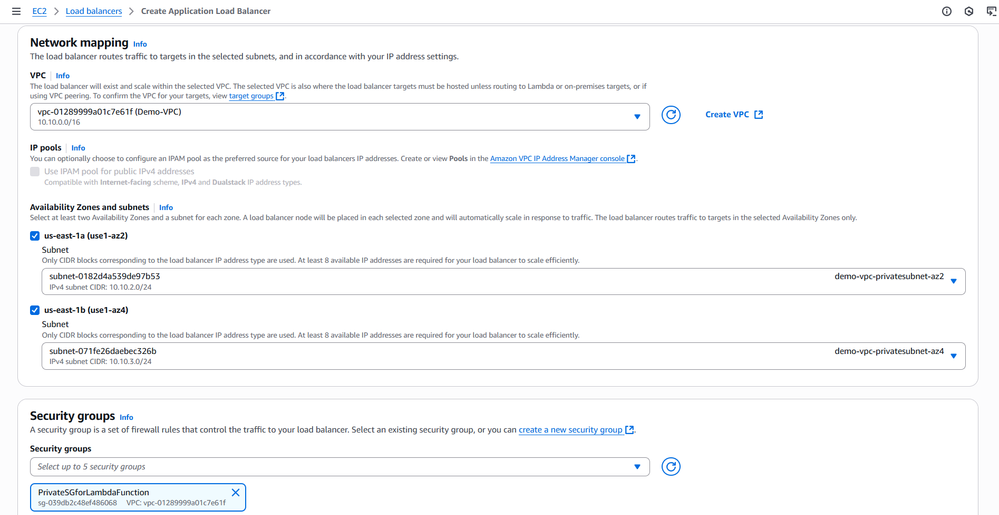
Task: Navigate to Load balancers breadcrumb
Action: tap(93, 11)
